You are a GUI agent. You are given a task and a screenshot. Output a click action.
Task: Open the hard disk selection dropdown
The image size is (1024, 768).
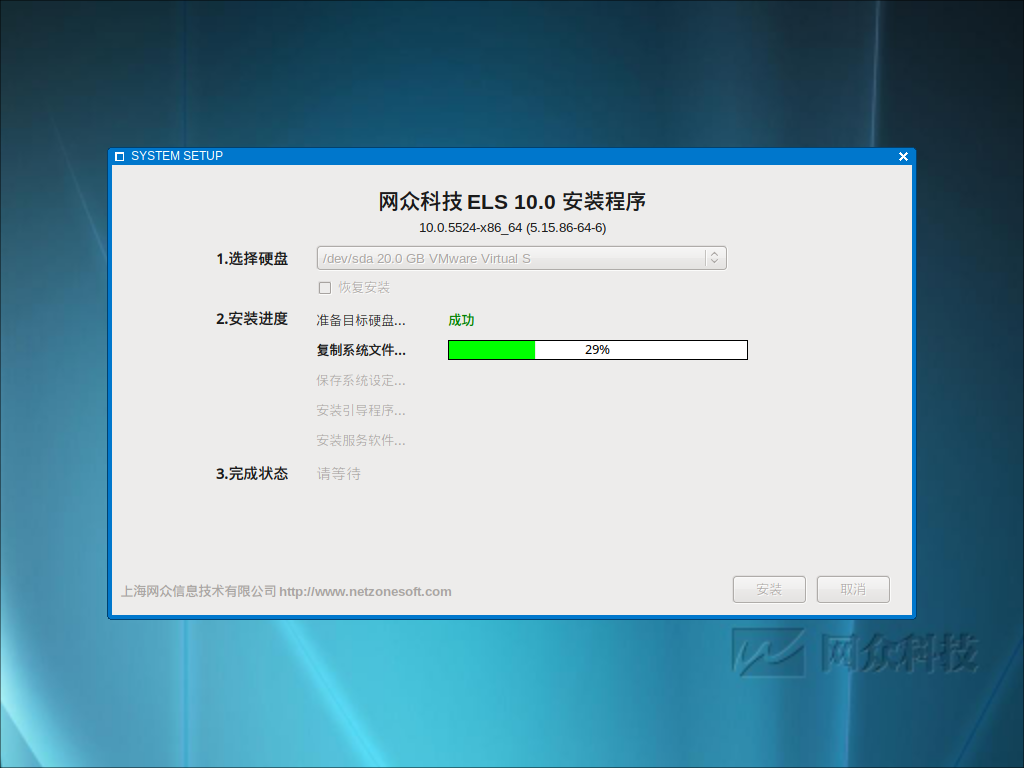coord(521,258)
